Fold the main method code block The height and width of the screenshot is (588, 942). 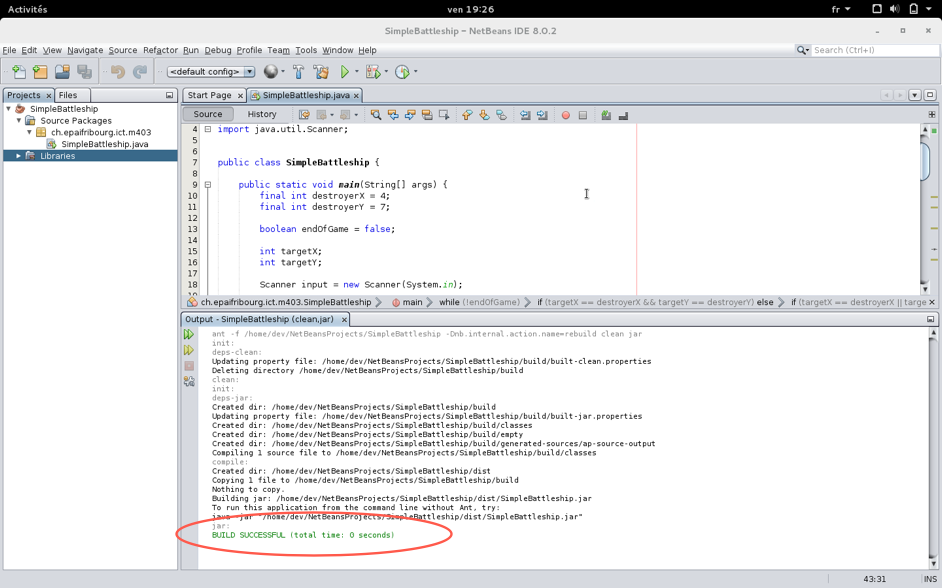point(208,185)
